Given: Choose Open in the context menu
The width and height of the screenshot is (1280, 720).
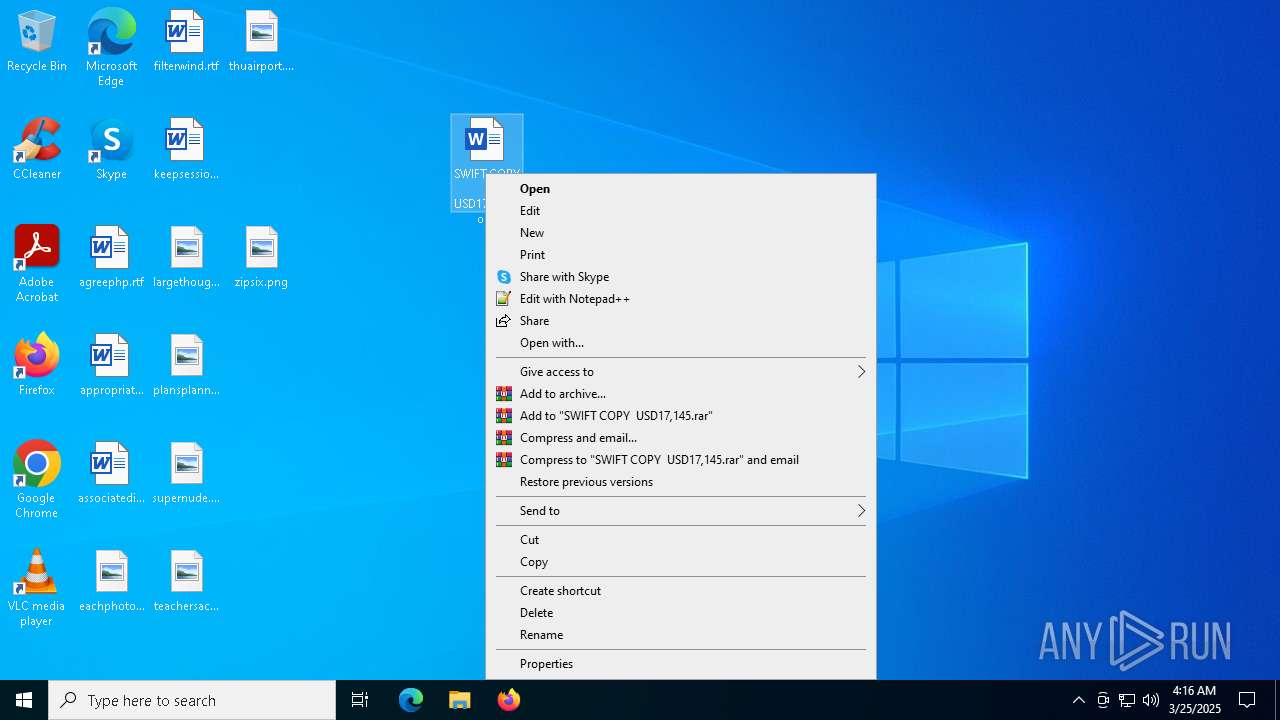Looking at the screenshot, I should coord(681,189).
